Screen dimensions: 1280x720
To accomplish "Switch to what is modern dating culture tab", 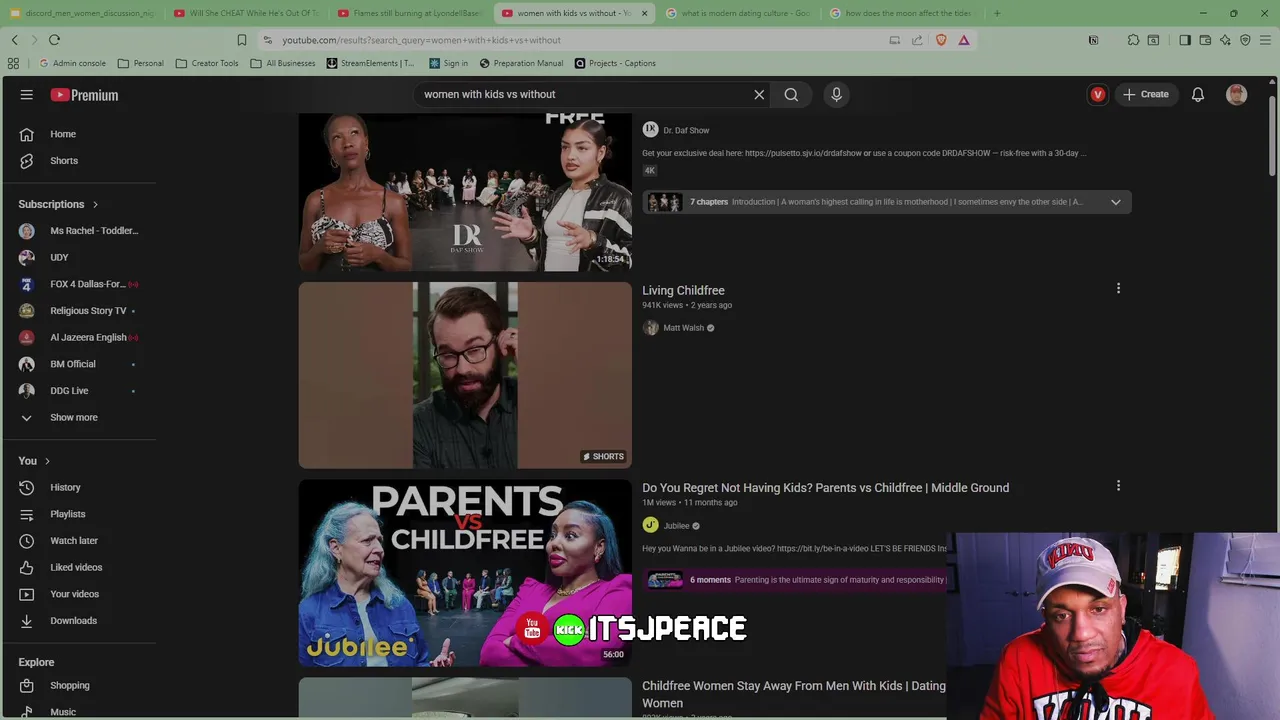I will [x=738, y=13].
